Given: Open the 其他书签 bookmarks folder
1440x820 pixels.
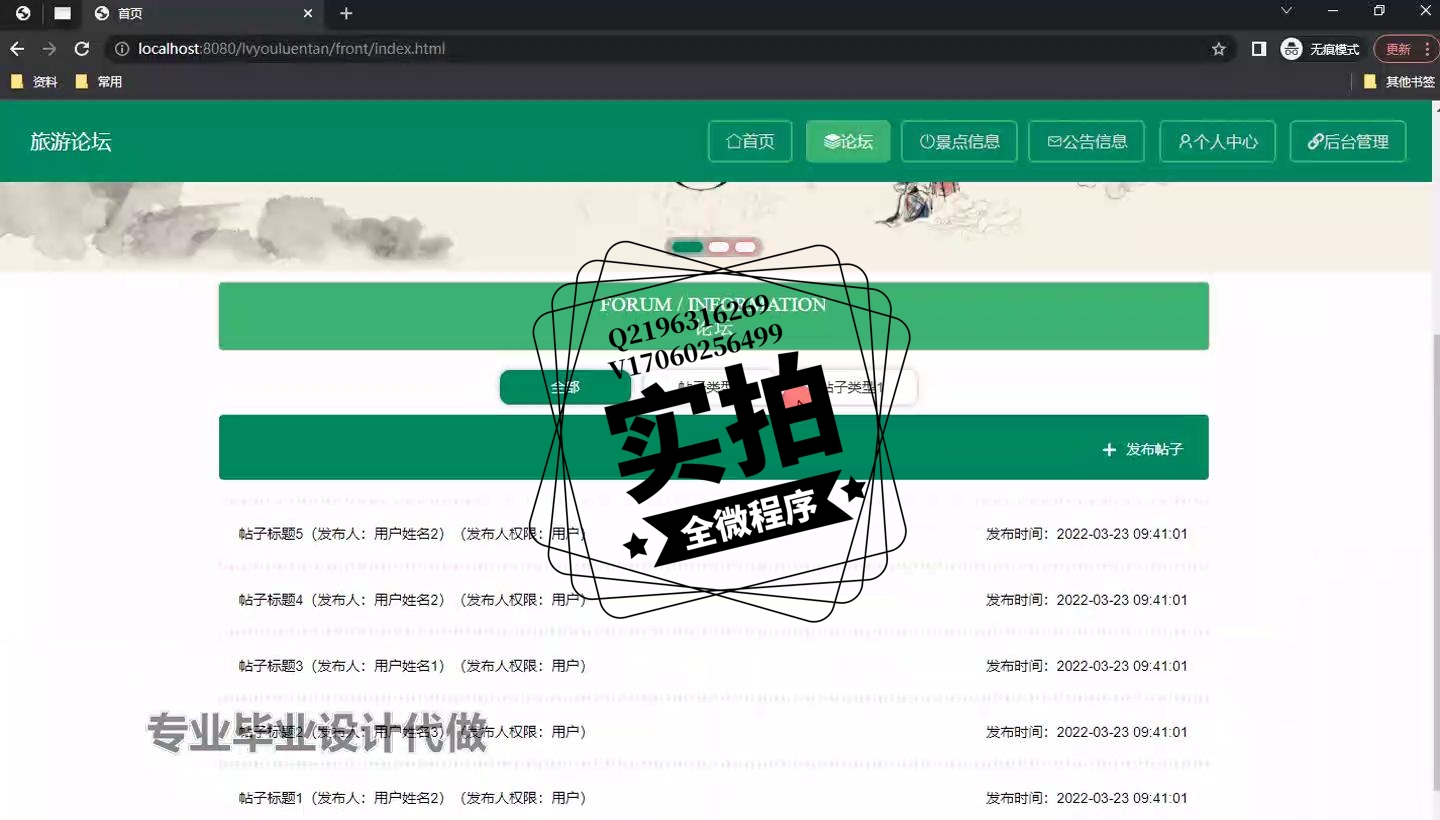Looking at the screenshot, I should pos(1399,82).
